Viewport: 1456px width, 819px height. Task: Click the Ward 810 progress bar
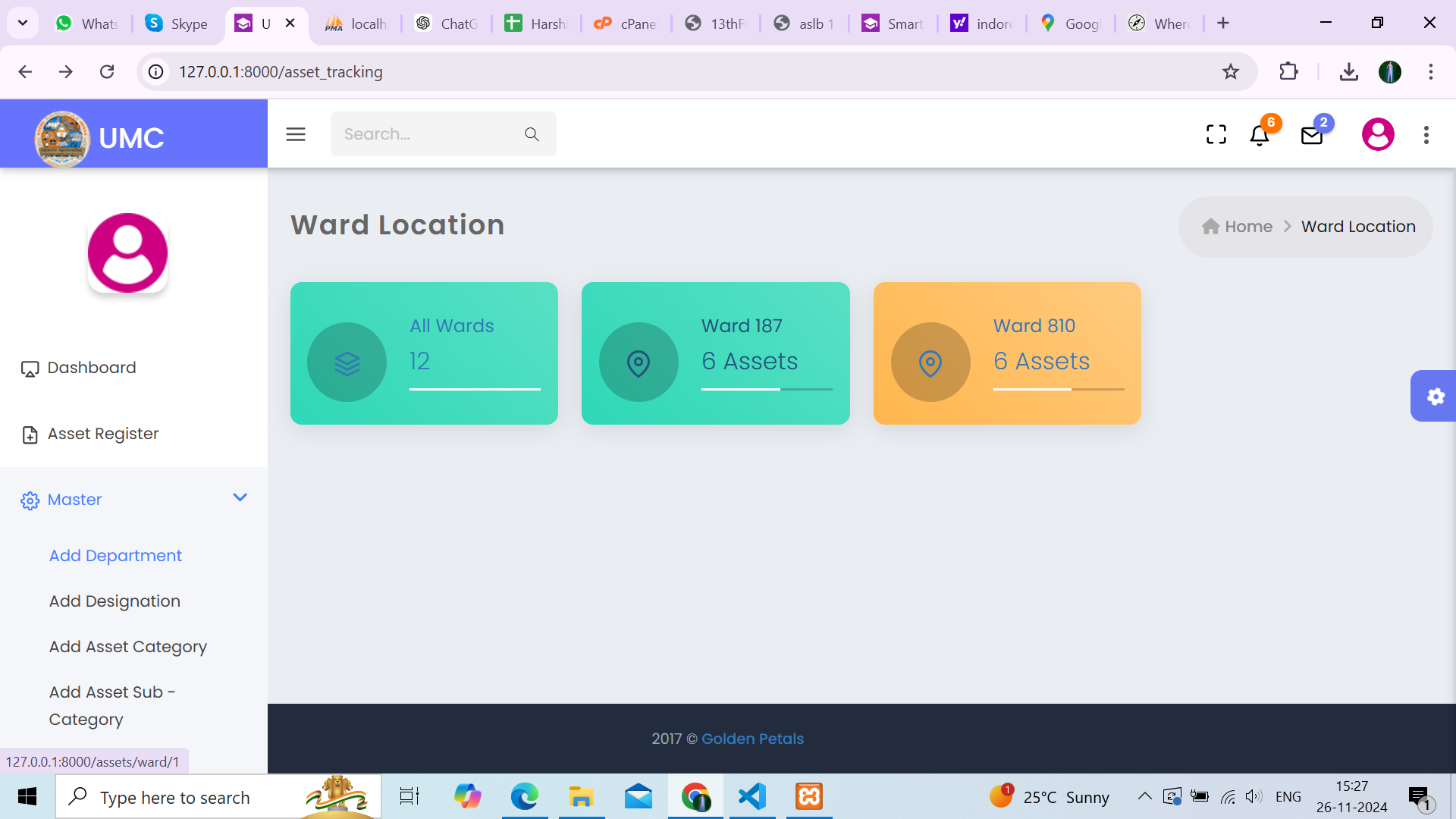[x=1059, y=389]
